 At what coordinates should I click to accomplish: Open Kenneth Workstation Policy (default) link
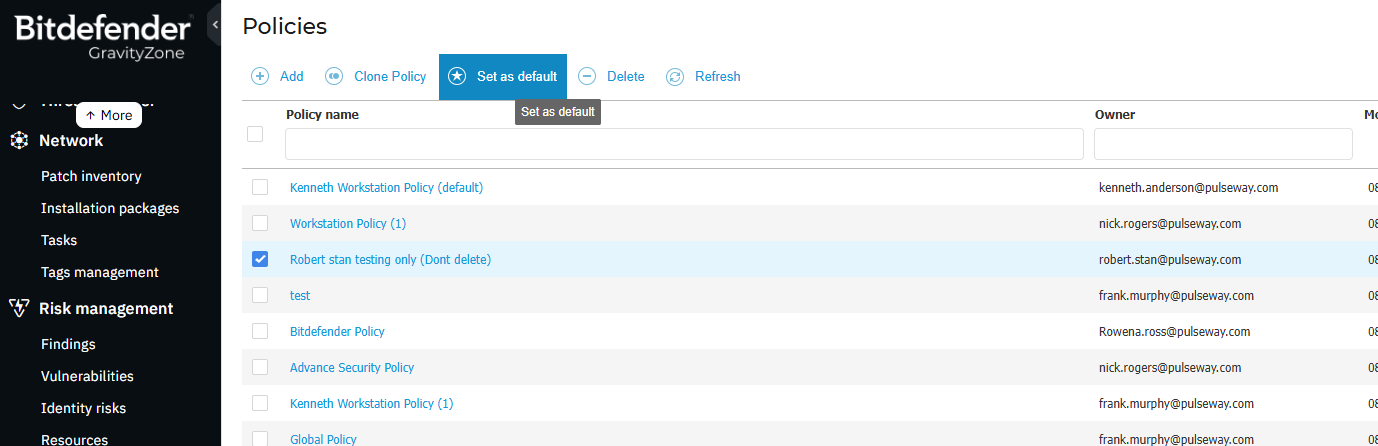[x=386, y=187]
